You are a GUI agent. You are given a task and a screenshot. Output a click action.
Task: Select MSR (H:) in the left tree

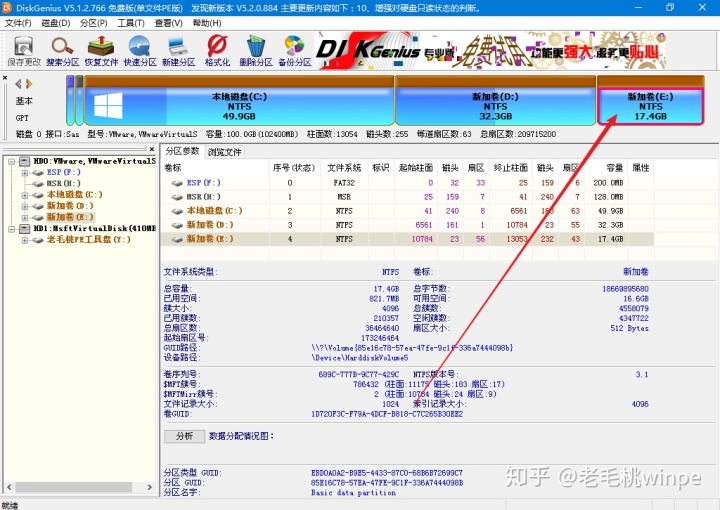point(63,183)
